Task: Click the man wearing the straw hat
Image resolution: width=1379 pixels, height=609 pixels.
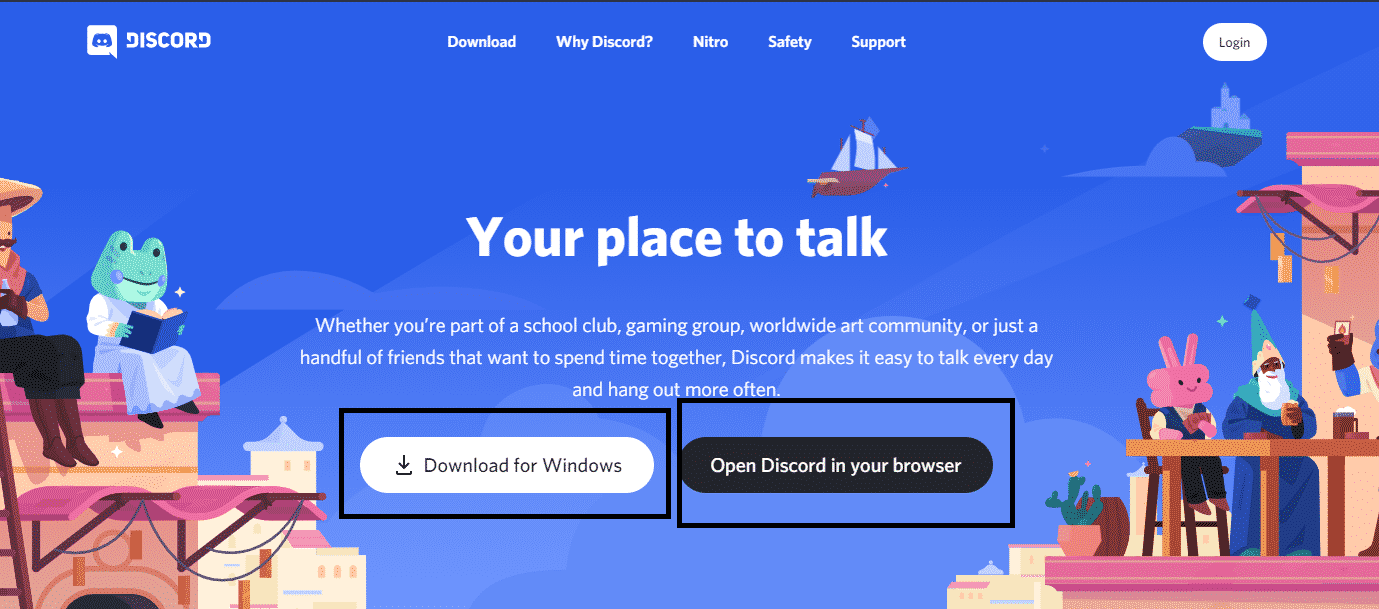Action: pos(20,300)
